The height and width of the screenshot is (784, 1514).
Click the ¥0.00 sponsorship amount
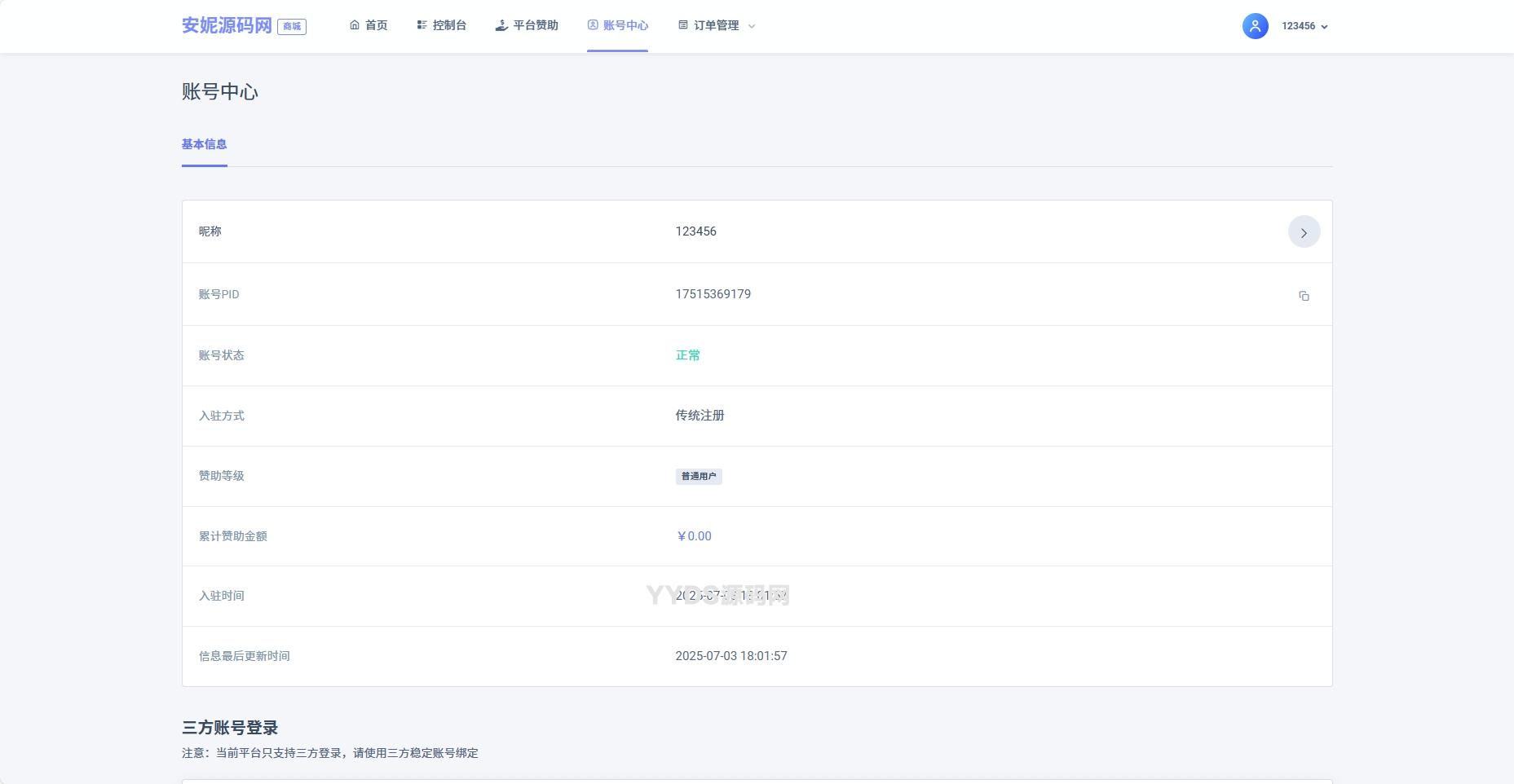pos(693,536)
